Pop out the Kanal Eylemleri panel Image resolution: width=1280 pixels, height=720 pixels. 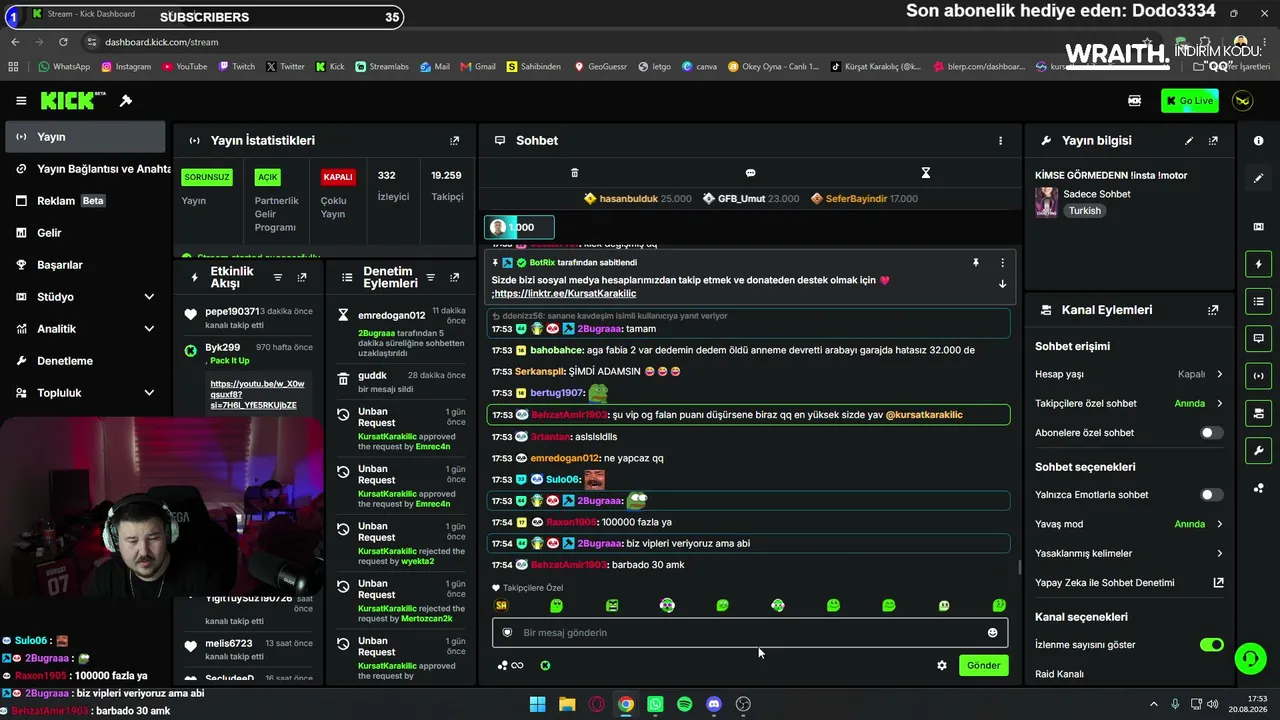pyautogui.click(x=1214, y=310)
